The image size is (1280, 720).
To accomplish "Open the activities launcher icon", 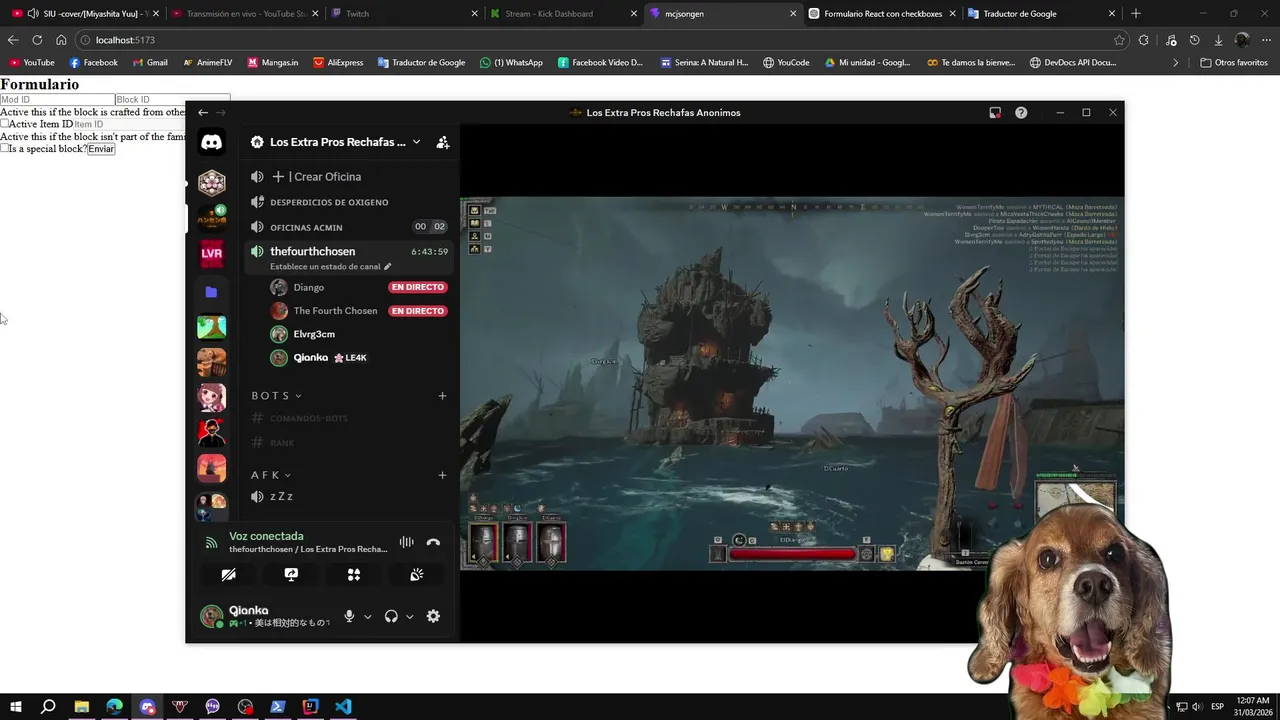I will 353,575.
